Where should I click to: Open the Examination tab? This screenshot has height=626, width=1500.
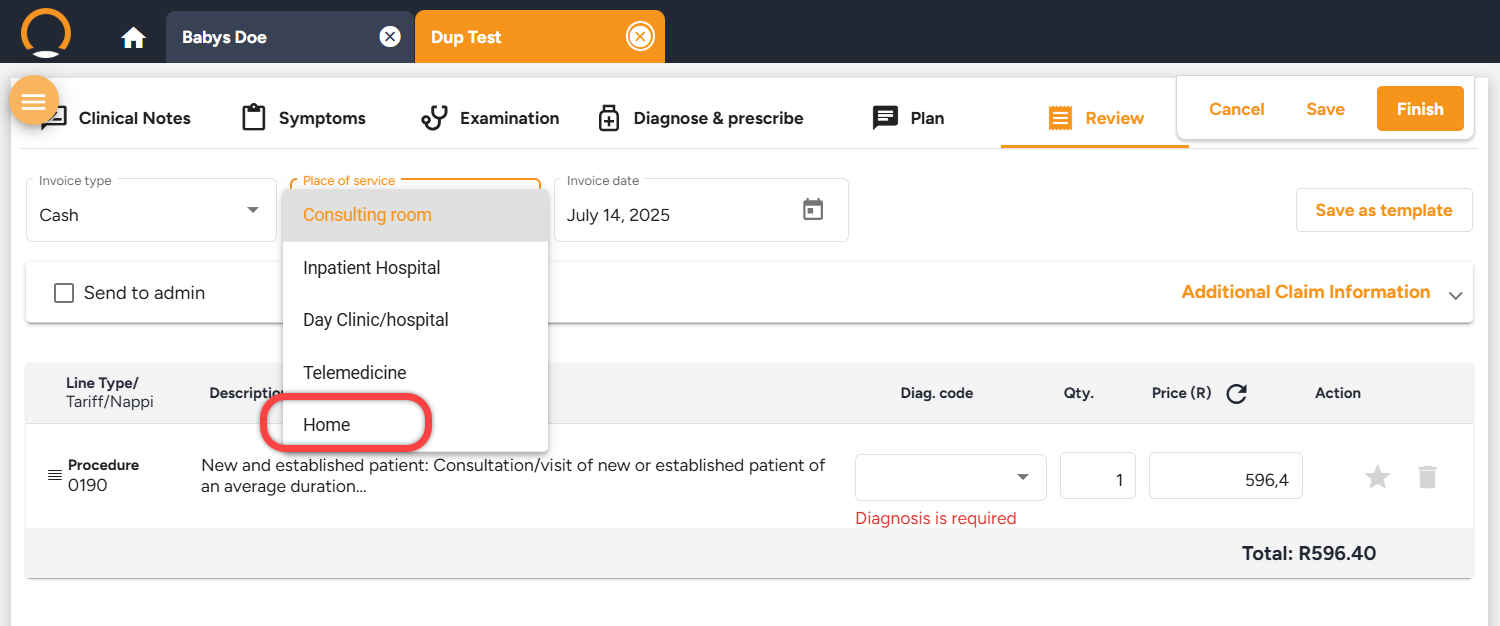(490, 118)
